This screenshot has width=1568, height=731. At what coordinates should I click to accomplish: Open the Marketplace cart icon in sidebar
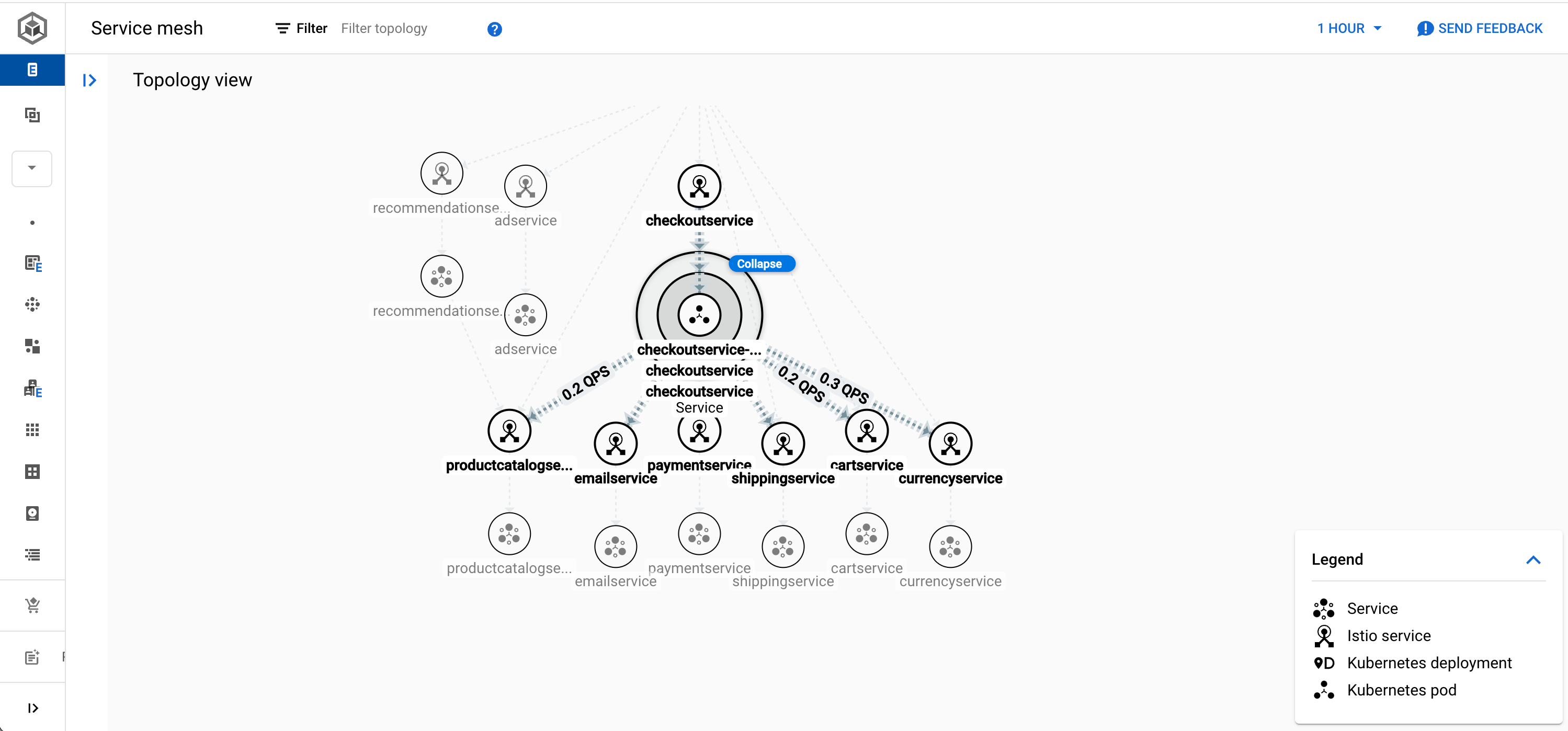coord(32,604)
